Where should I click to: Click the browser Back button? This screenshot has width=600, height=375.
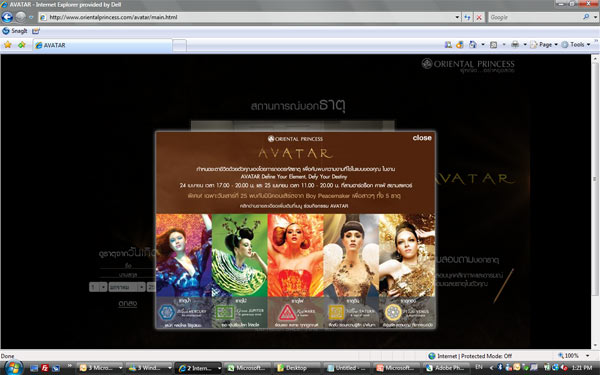[7, 17]
